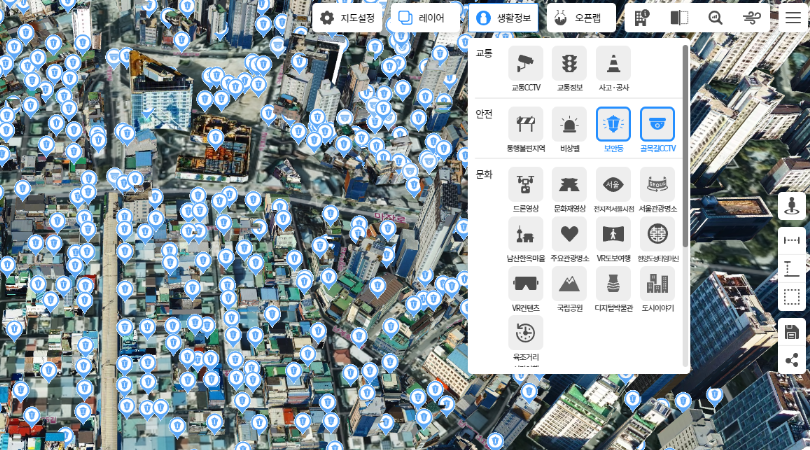
Task: Open 디지털박물관 vase icon
Action: [613, 283]
